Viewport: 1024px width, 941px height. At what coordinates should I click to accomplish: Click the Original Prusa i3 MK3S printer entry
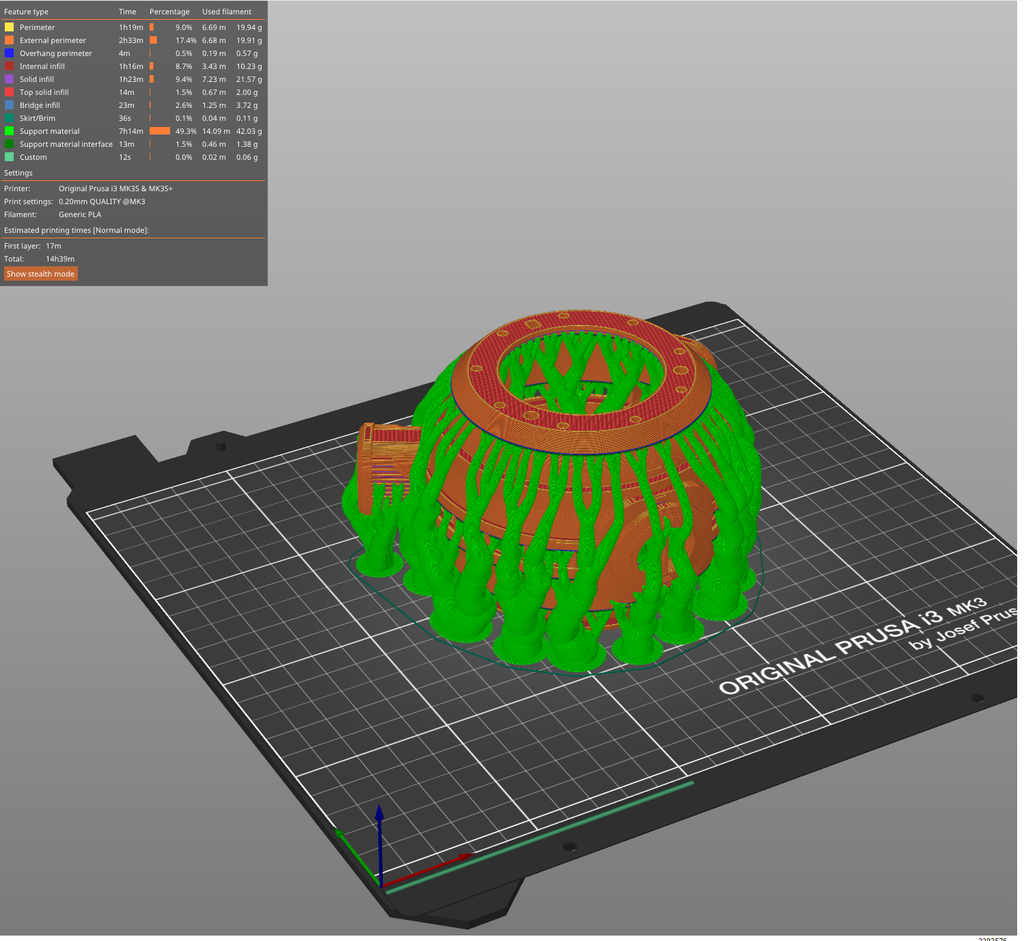(115, 188)
